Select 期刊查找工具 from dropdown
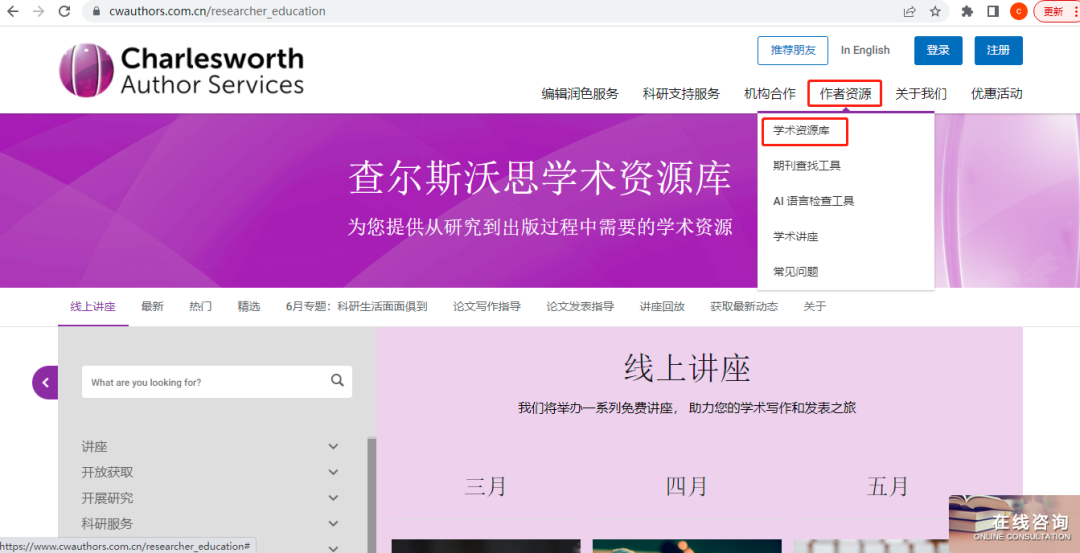Image resolution: width=1080 pixels, height=553 pixels. point(807,166)
